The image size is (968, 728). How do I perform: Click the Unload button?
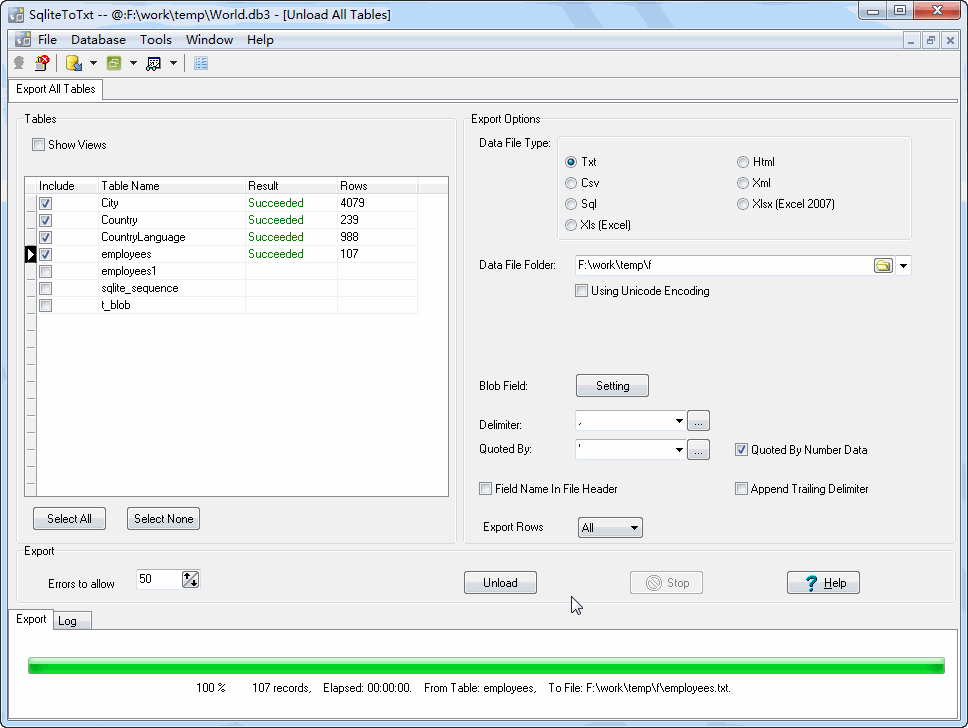tap(500, 583)
